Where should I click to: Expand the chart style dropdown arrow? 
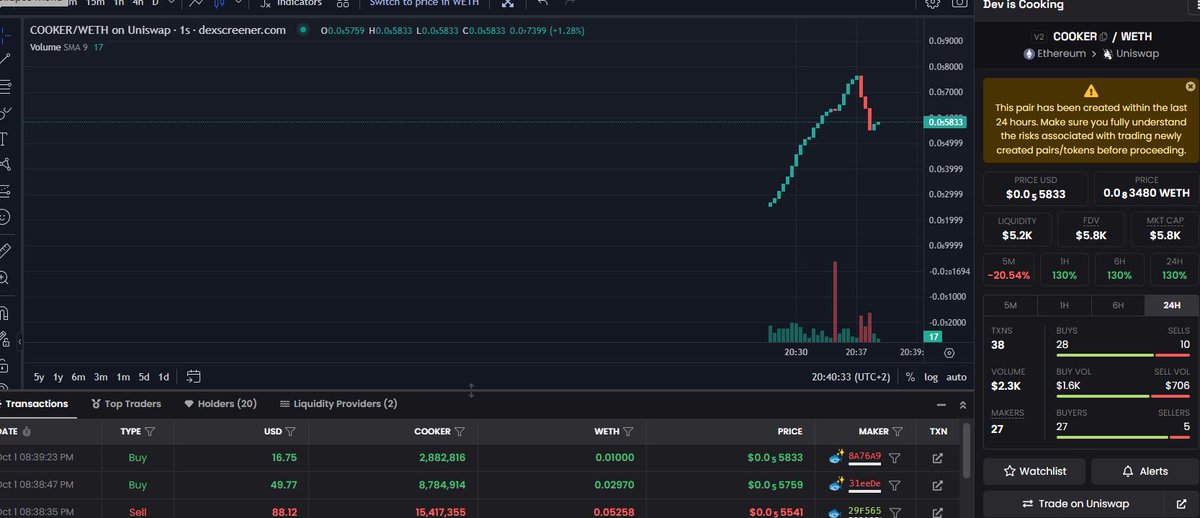pos(236,4)
